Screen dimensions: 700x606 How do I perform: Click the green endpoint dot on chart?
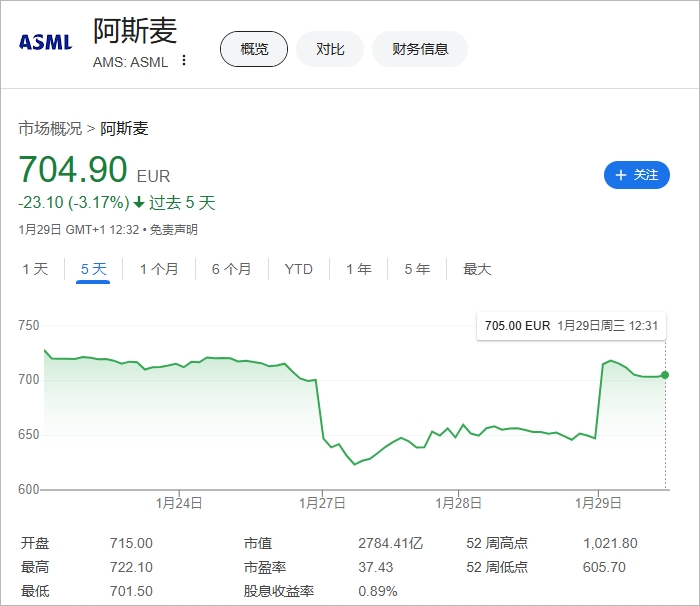coord(665,375)
